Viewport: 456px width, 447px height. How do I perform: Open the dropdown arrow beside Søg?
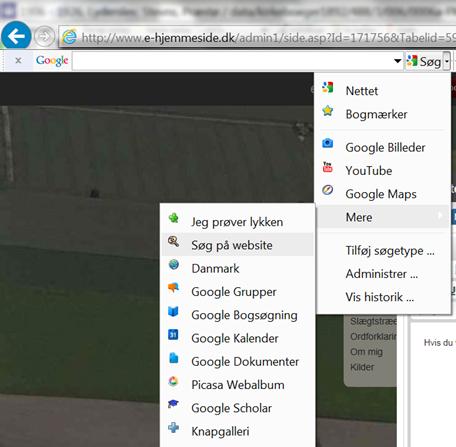click(x=447, y=61)
